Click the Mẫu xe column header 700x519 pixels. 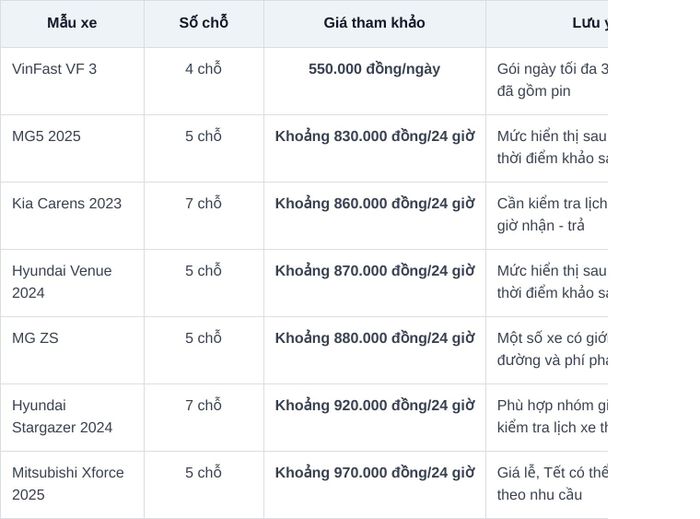coord(72,23)
